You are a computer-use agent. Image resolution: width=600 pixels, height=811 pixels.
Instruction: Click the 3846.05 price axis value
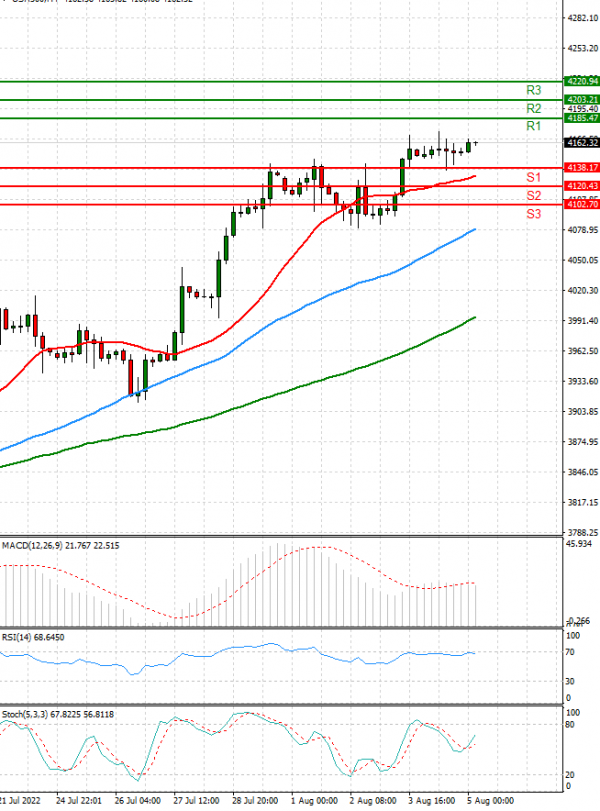point(583,472)
